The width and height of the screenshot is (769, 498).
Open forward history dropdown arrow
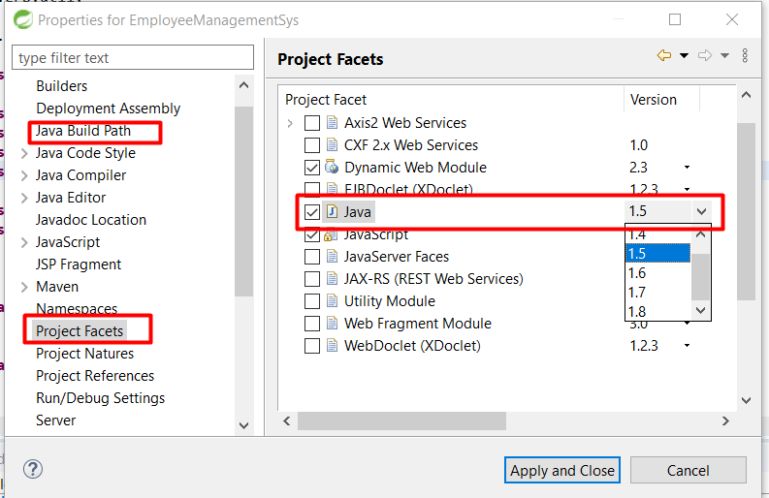724,55
